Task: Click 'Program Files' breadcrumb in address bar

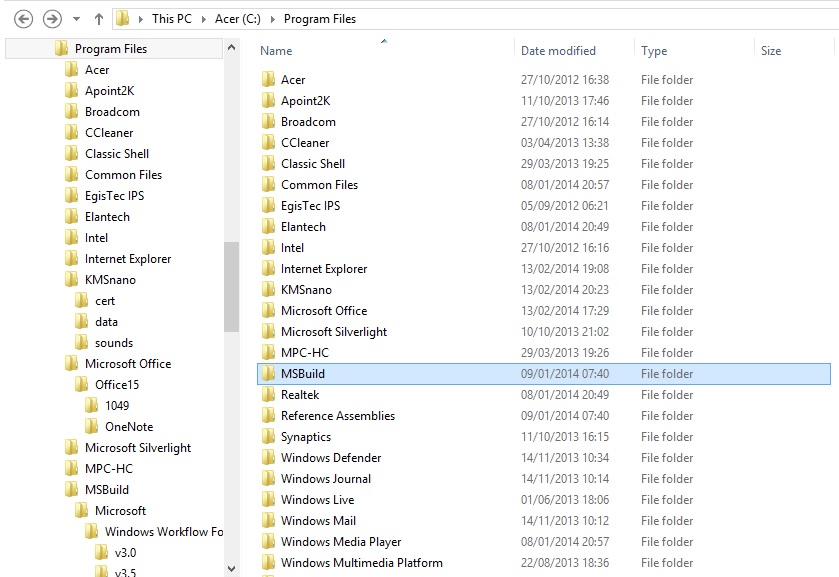Action: (x=319, y=19)
